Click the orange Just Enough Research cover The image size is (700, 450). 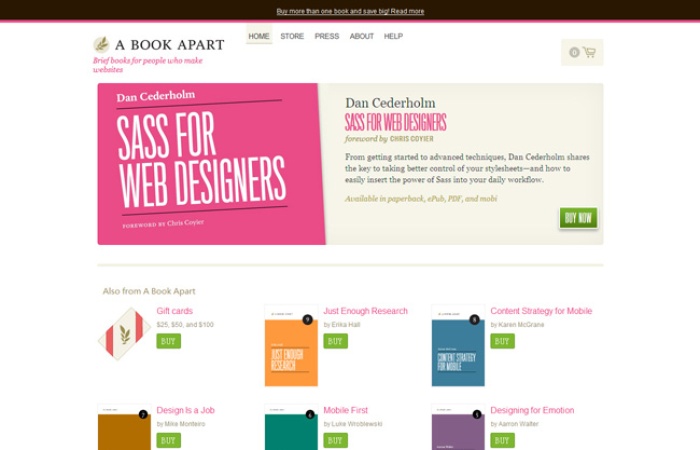click(x=291, y=346)
